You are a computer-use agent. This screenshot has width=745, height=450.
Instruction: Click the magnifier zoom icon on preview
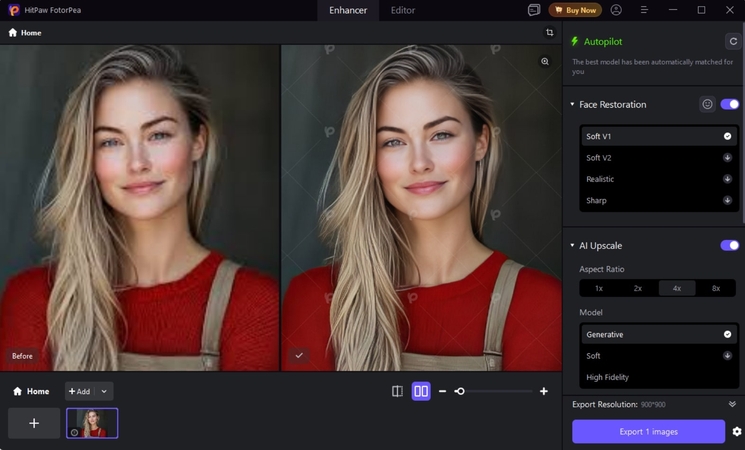tap(545, 61)
